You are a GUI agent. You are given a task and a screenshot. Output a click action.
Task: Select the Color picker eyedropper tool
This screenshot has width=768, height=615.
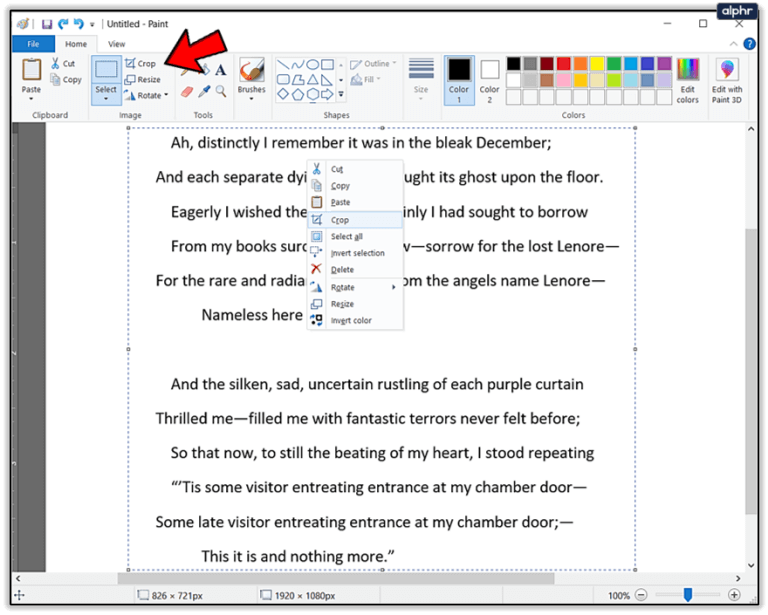tap(204, 92)
